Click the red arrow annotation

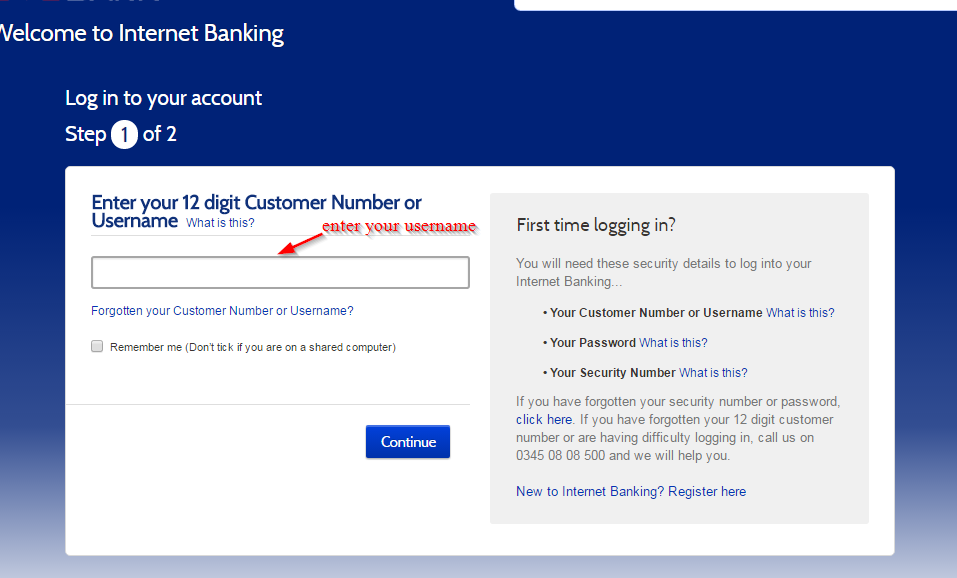[x=300, y=244]
